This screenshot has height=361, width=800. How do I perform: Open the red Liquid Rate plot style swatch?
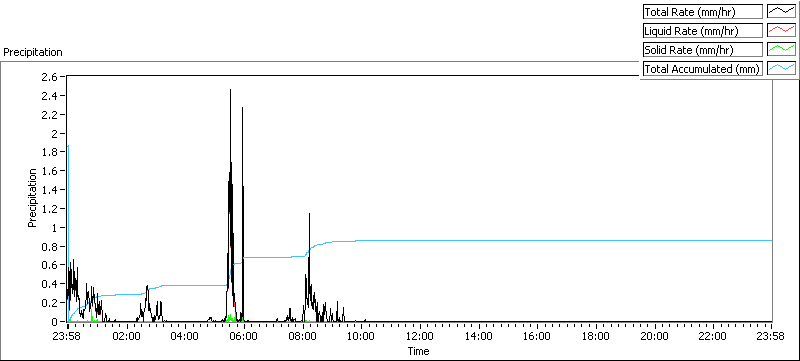(782, 31)
